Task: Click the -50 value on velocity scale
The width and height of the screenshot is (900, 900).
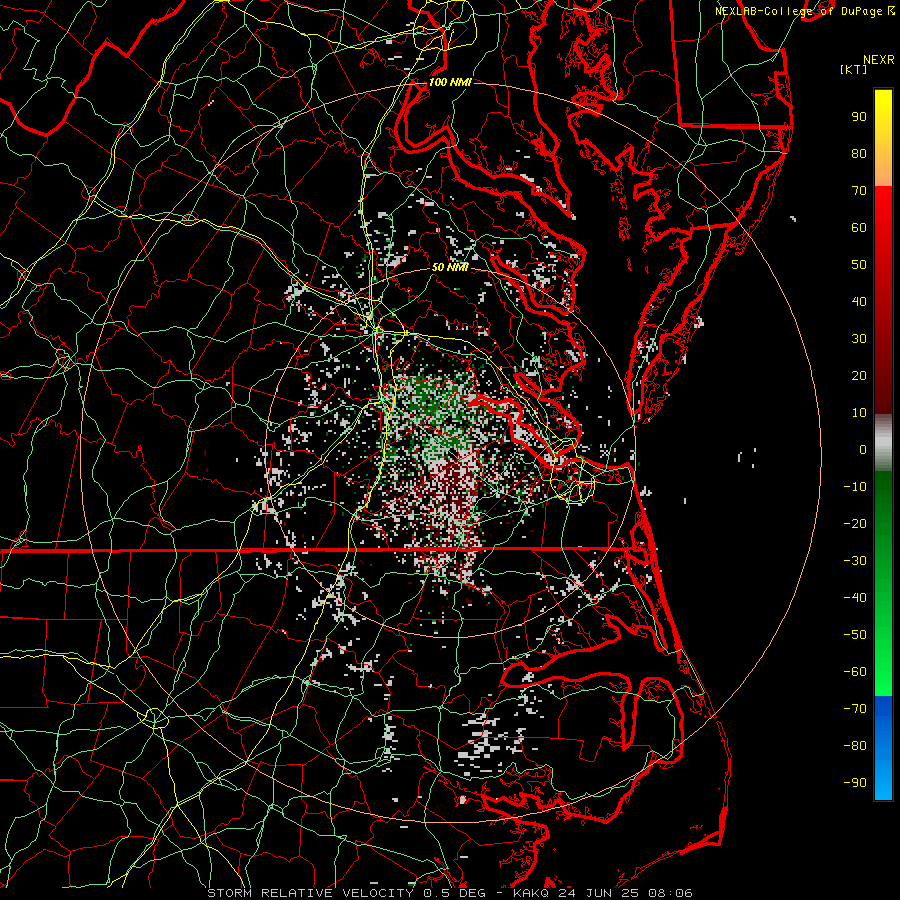Action: point(855,635)
